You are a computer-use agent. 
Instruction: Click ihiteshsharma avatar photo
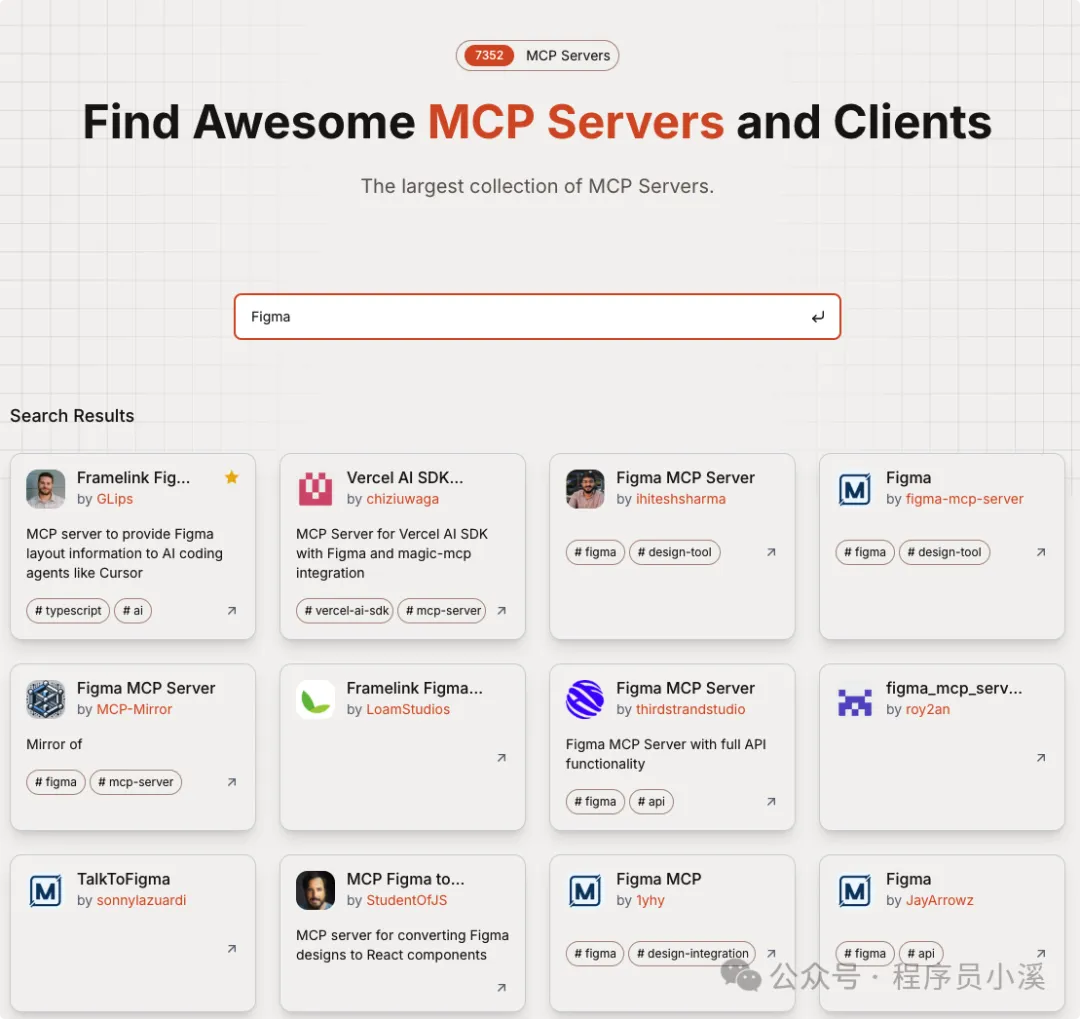click(x=585, y=488)
